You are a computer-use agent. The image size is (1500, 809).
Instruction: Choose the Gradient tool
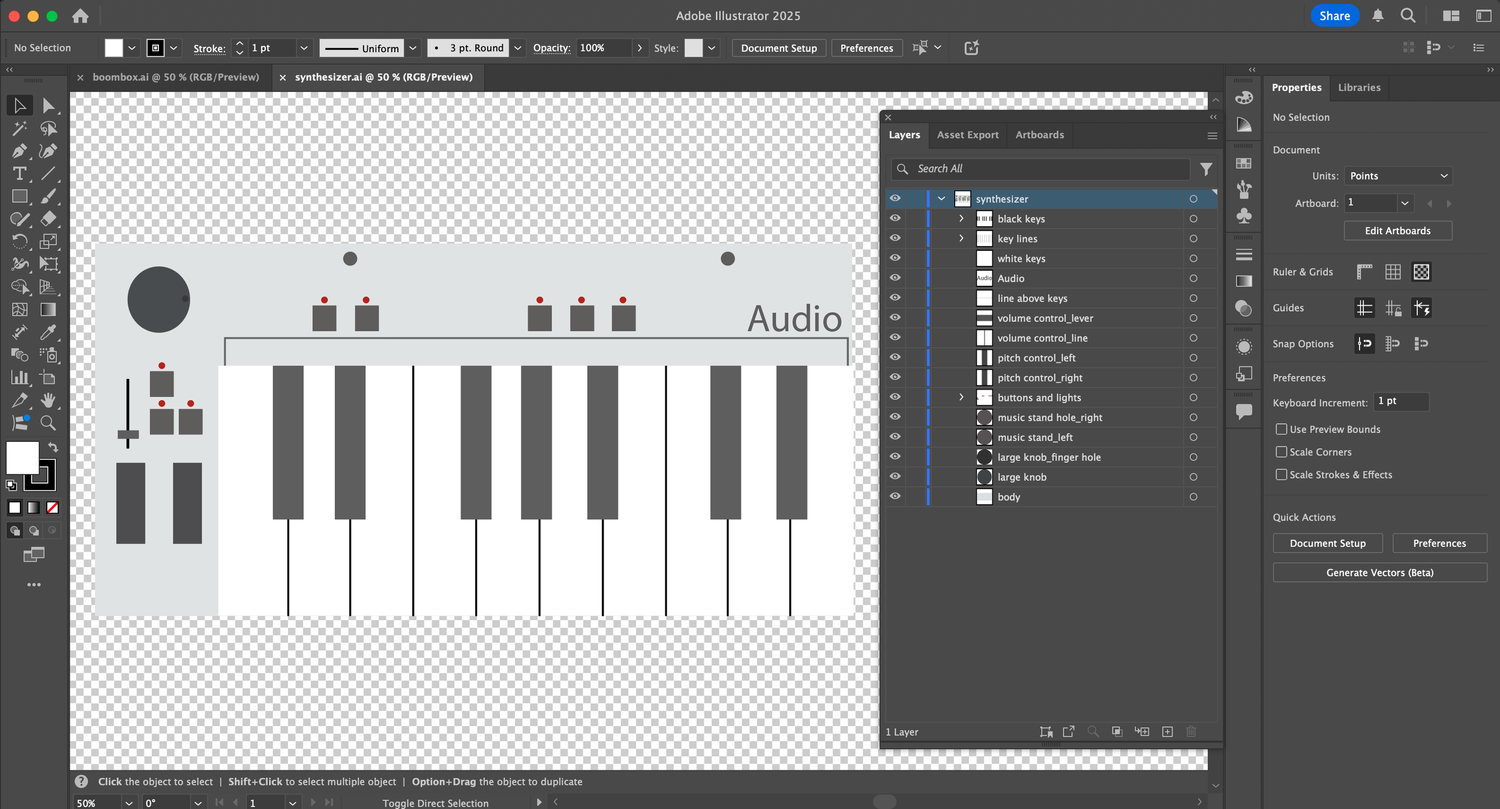48,309
